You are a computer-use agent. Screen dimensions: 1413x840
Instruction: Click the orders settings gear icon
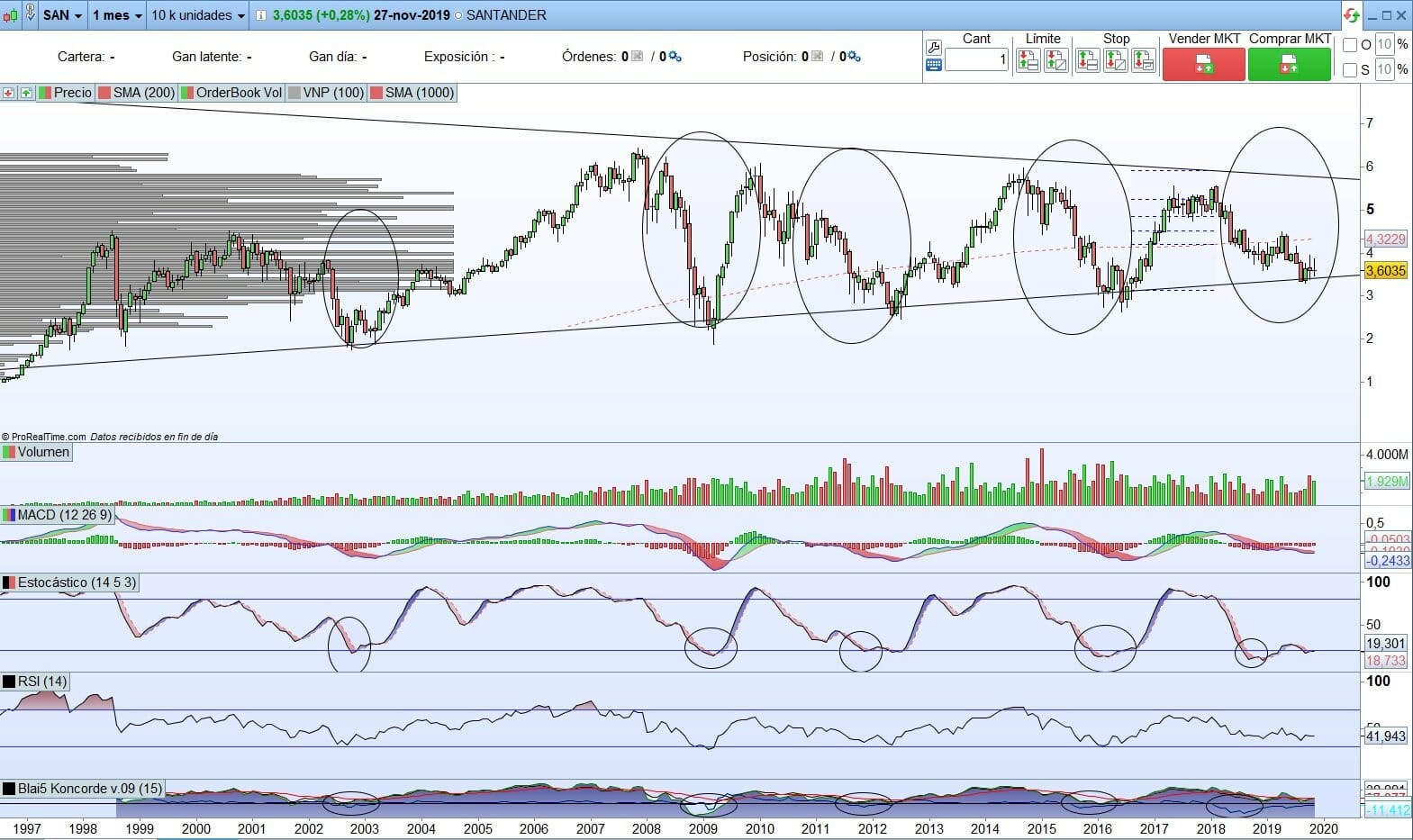point(675,57)
